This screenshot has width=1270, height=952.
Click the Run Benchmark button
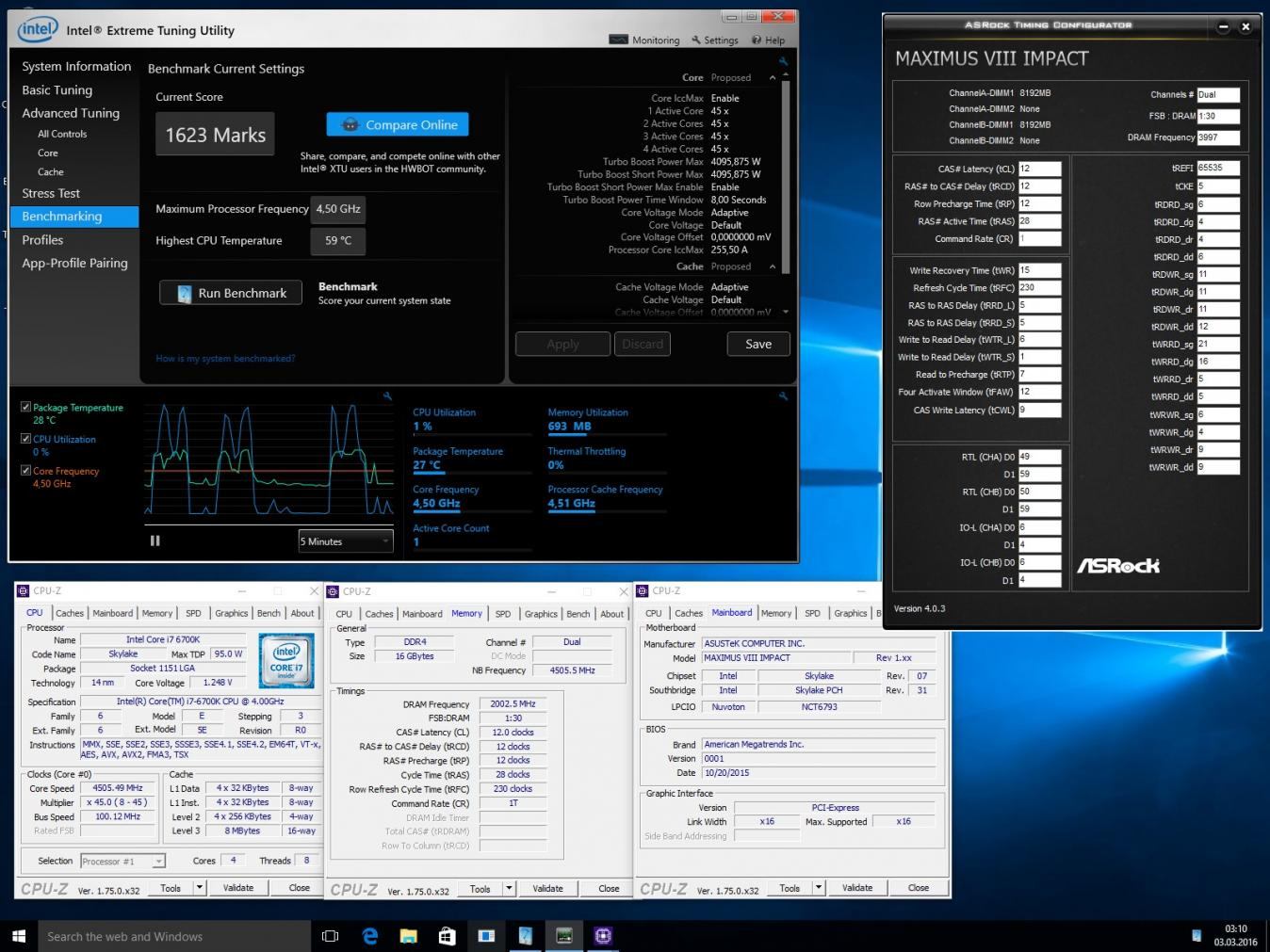click(x=231, y=293)
